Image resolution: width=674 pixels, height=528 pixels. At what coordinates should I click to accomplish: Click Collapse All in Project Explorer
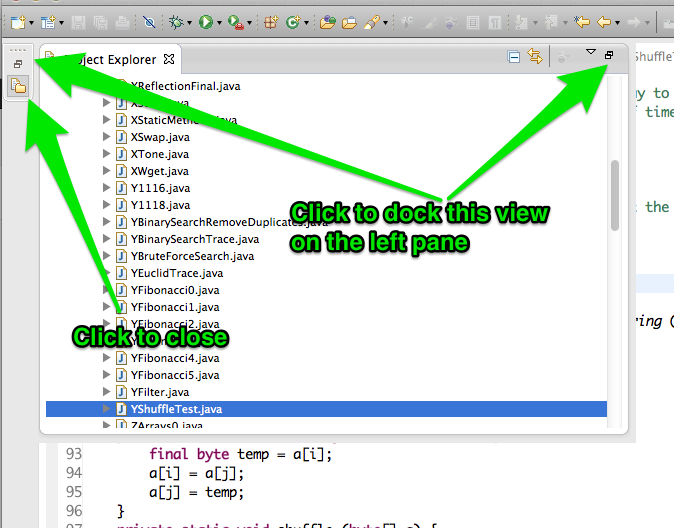513,57
